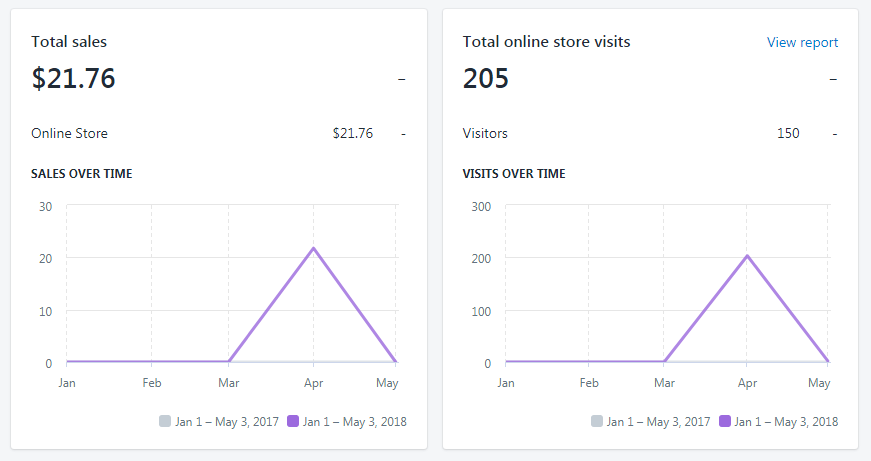
Task: Click the Mar axis label on sales chart
Action: (x=228, y=383)
